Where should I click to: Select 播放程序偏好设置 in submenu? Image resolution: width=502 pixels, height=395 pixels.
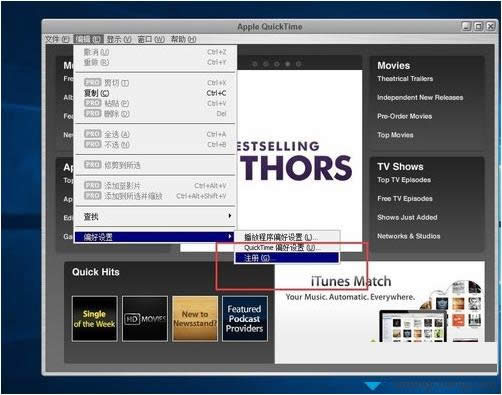[x=288, y=237]
